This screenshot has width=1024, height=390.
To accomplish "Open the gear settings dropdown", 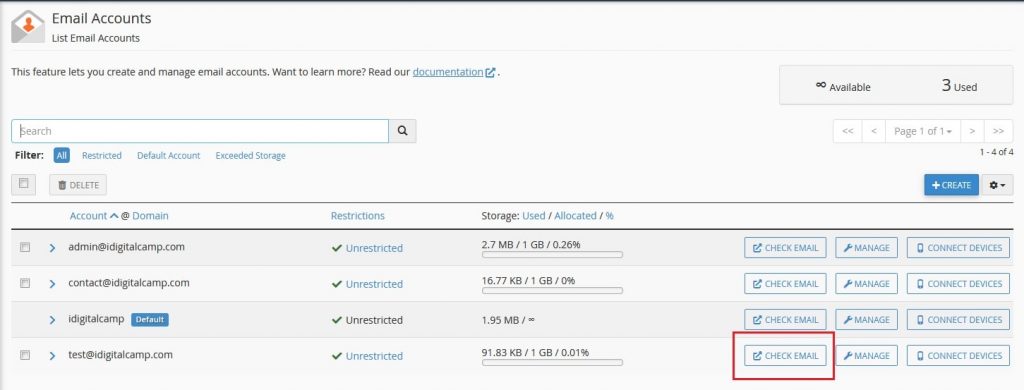I will [x=997, y=185].
